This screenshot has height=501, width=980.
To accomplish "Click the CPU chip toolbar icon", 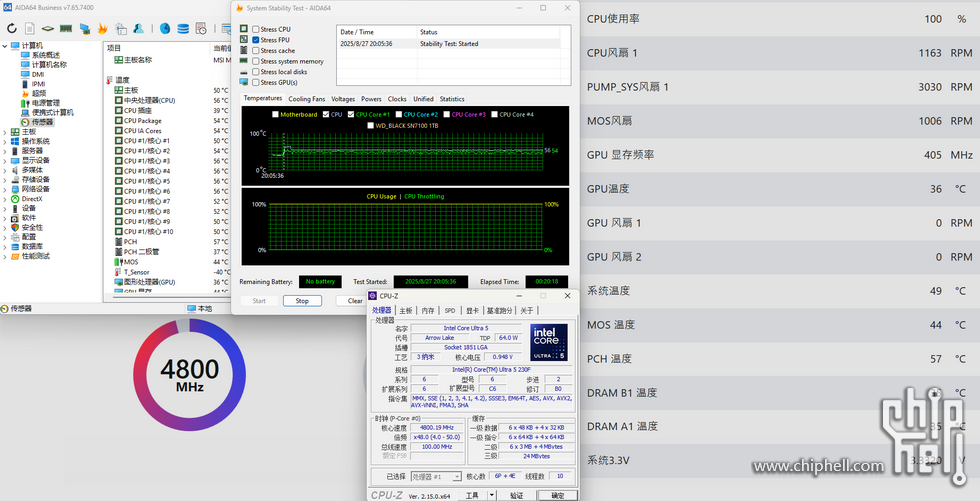I will point(48,28).
